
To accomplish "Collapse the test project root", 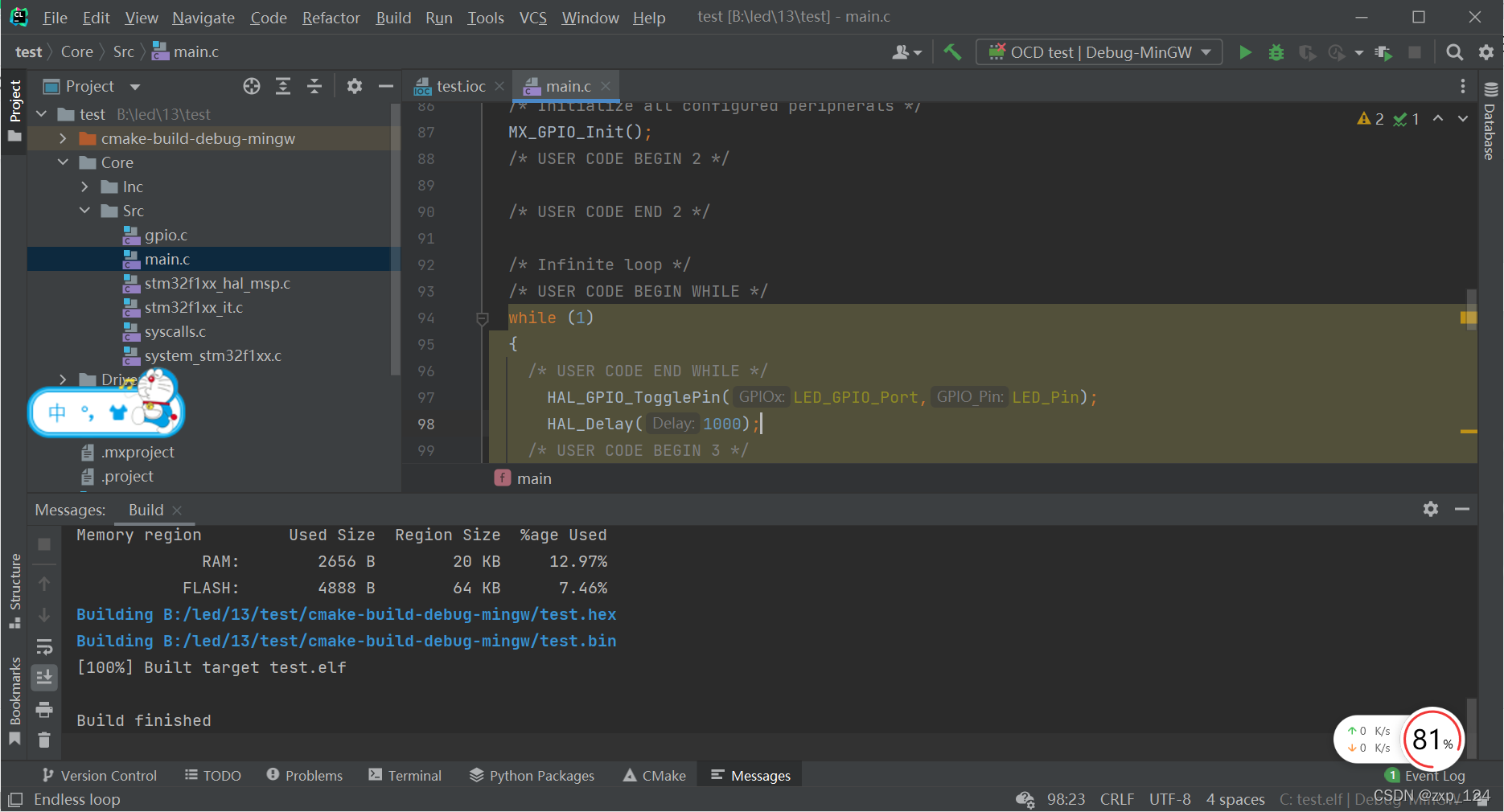I will [x=41, y=114].
